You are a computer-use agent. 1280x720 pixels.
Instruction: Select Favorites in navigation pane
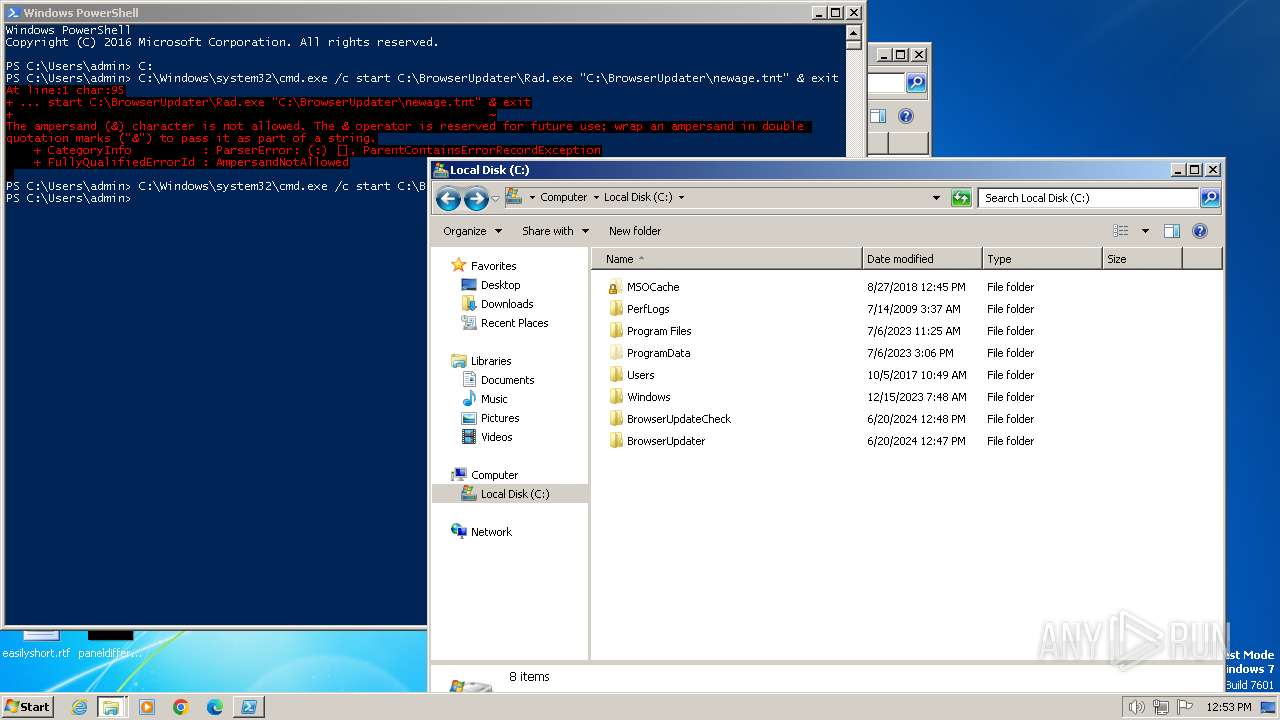493,266
